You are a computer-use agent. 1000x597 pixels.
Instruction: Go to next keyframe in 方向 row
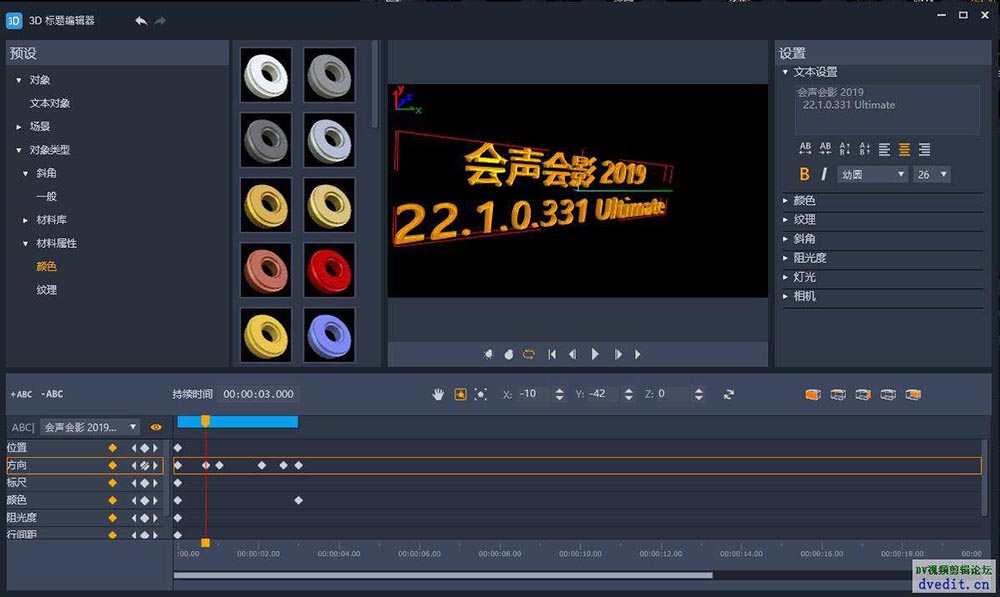(x=155, y=466)
